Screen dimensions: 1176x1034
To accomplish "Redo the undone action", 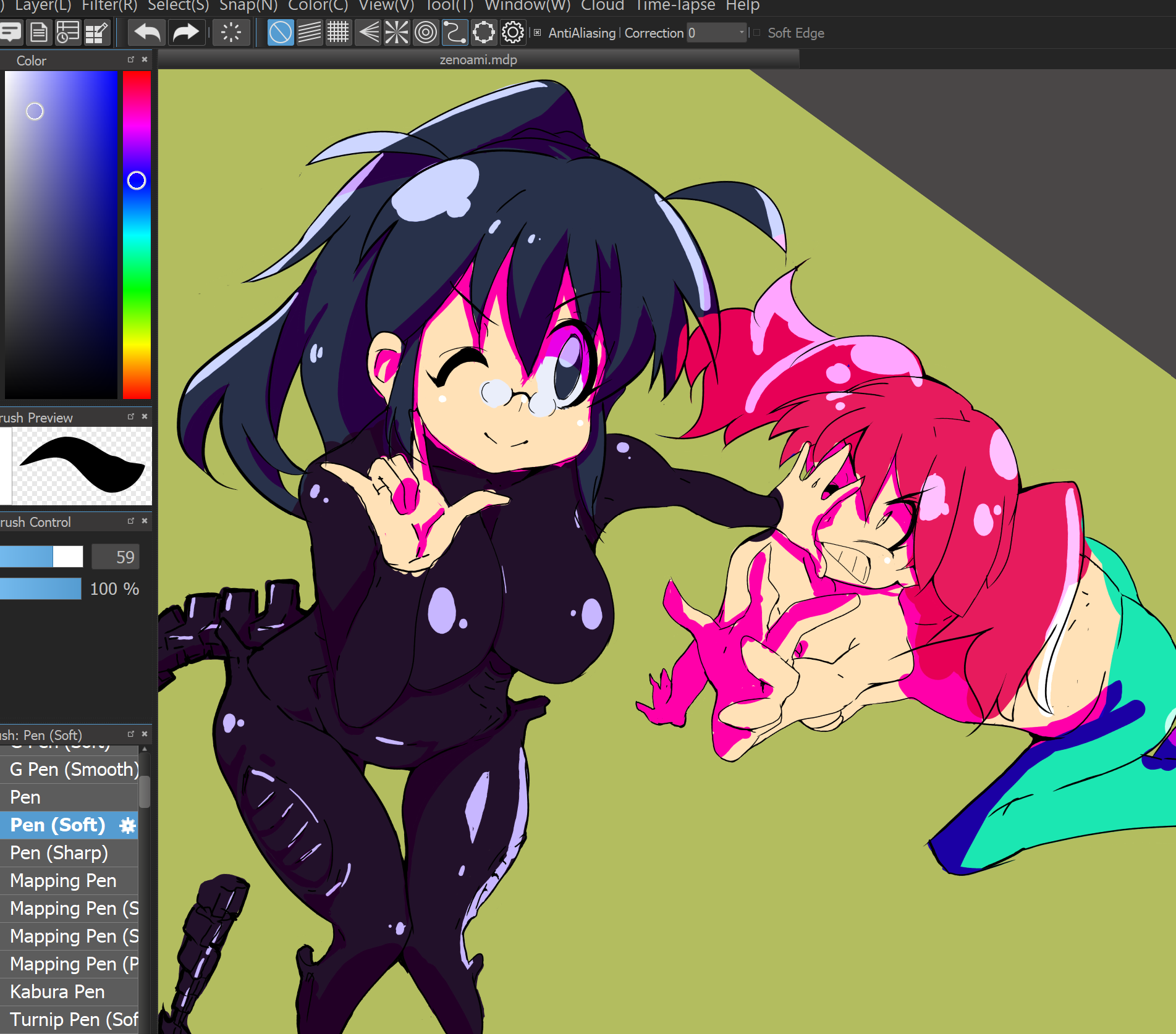I will [185, 32].
